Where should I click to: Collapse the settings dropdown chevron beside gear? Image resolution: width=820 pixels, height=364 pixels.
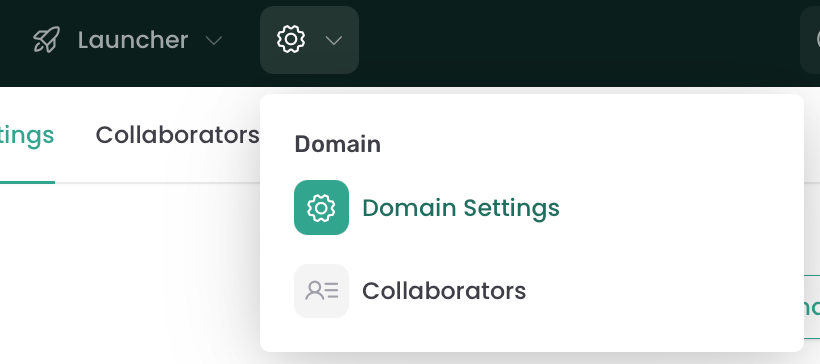pos(334,40)
